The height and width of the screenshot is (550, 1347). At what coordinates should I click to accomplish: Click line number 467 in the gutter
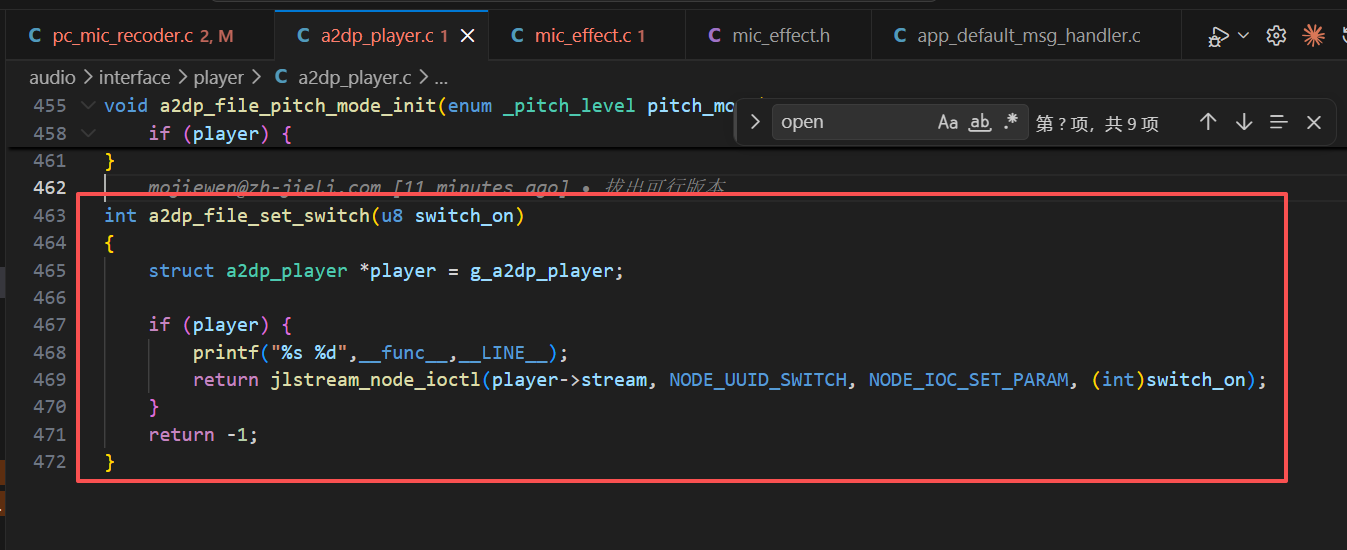[49, 324]
